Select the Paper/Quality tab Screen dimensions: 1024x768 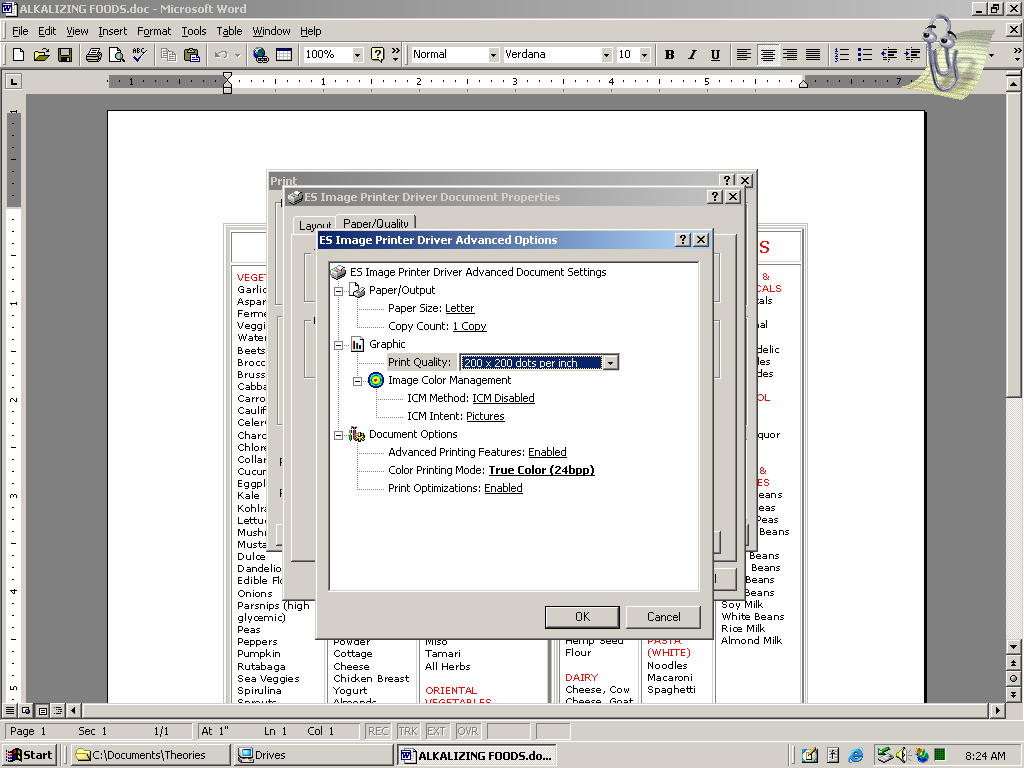(376, 223)
